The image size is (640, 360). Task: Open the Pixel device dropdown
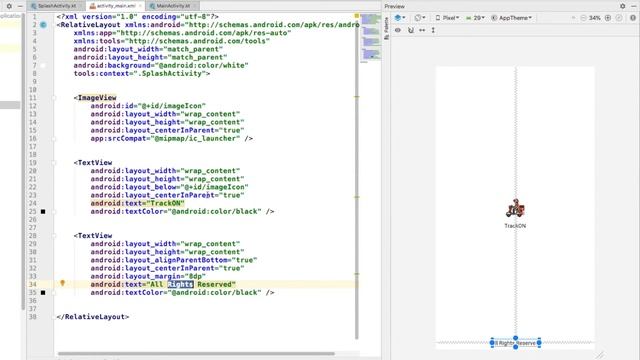(x=448, y=18)
